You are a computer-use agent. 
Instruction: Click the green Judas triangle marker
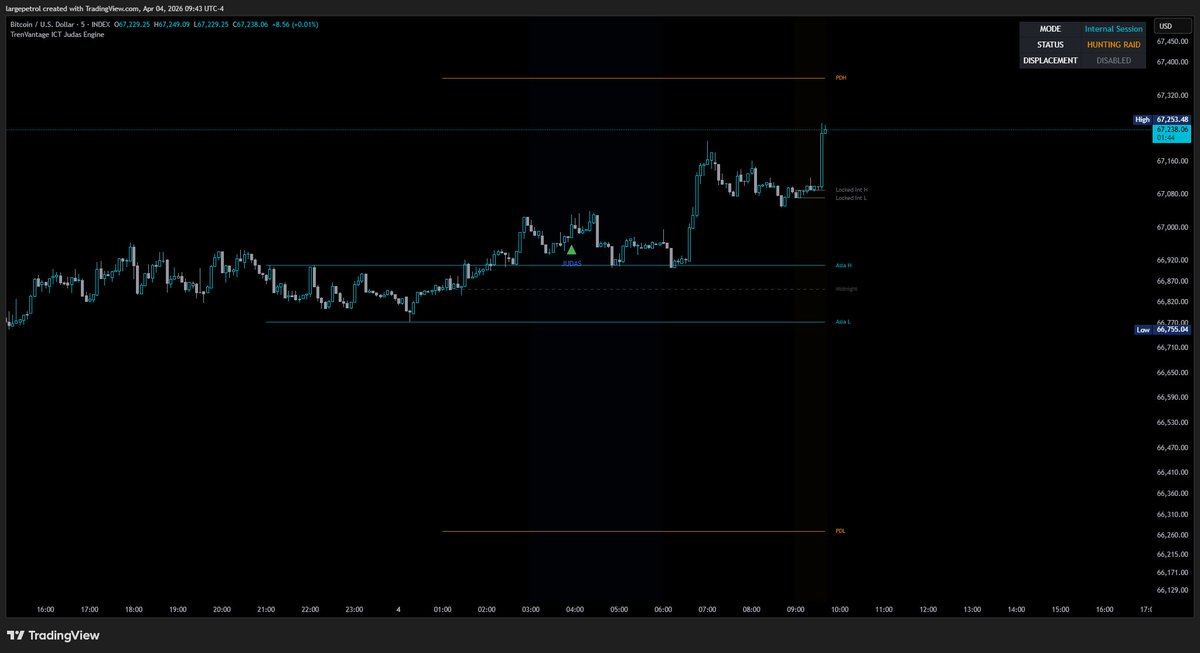[571, 250]
